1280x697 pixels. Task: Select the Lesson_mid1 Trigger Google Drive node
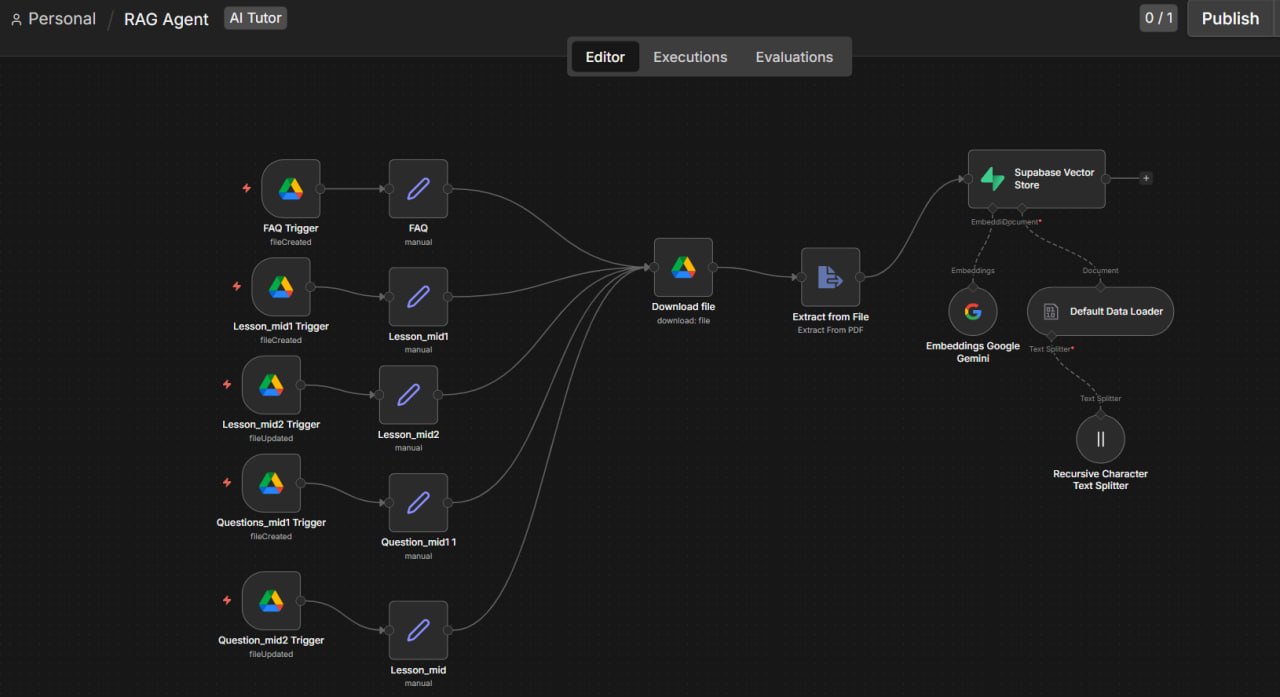coord(281,286)
